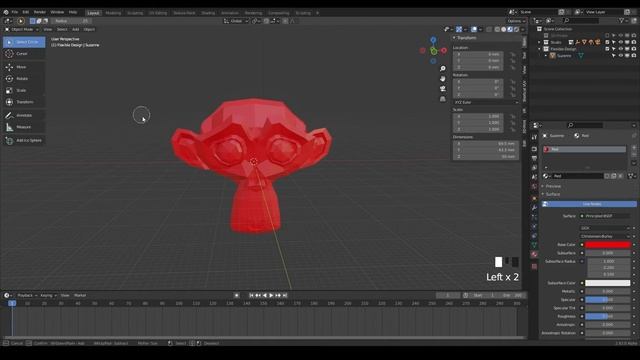Click the viewport zoom magnifier icon

pos(442,69)
